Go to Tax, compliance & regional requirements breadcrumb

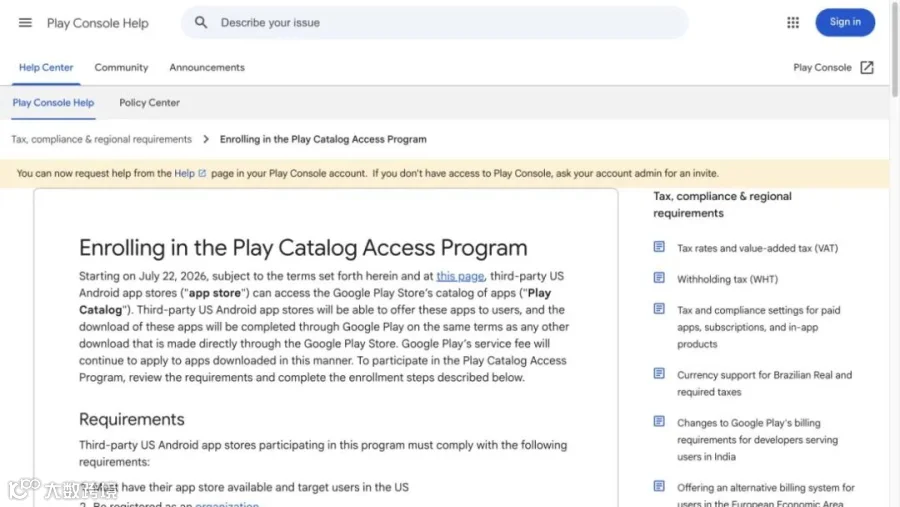click(x=102, y=139)
